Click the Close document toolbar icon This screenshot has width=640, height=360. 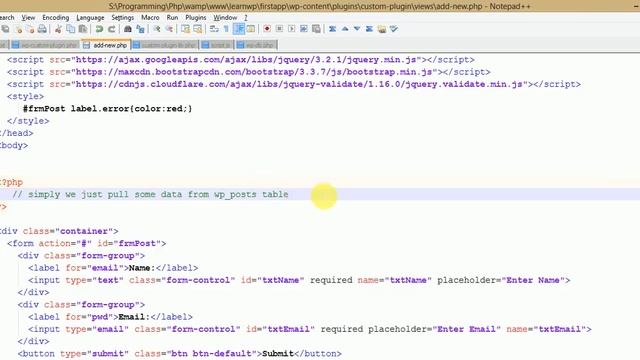click(x=18, y=29)
